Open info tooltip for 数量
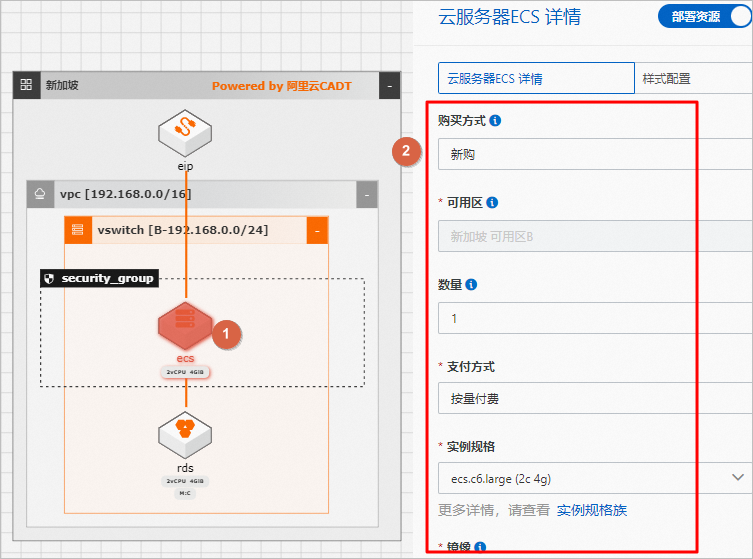This screenshot has height=559, width=753. click(472, 284)
